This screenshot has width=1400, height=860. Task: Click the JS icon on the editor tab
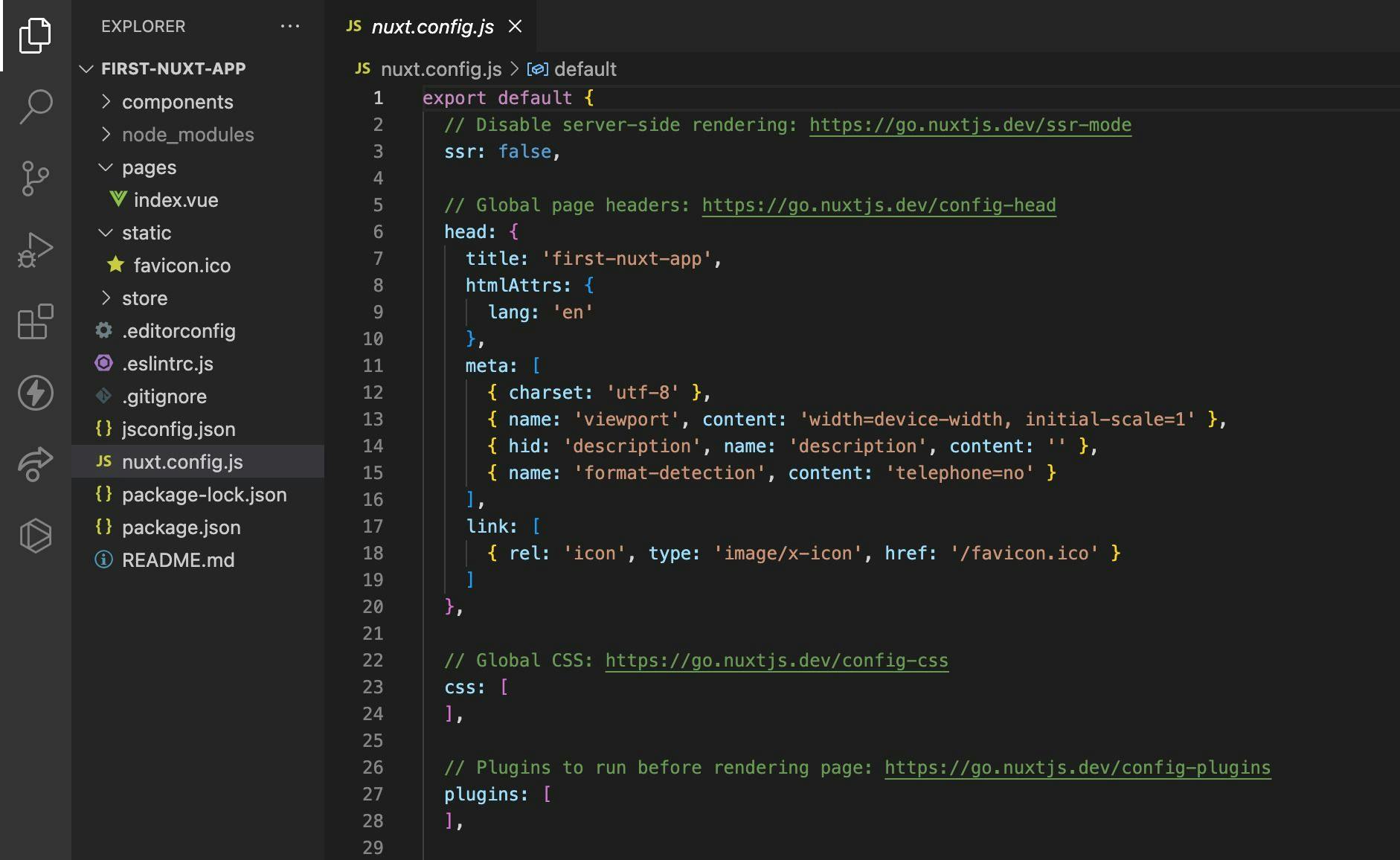(354, 27)
